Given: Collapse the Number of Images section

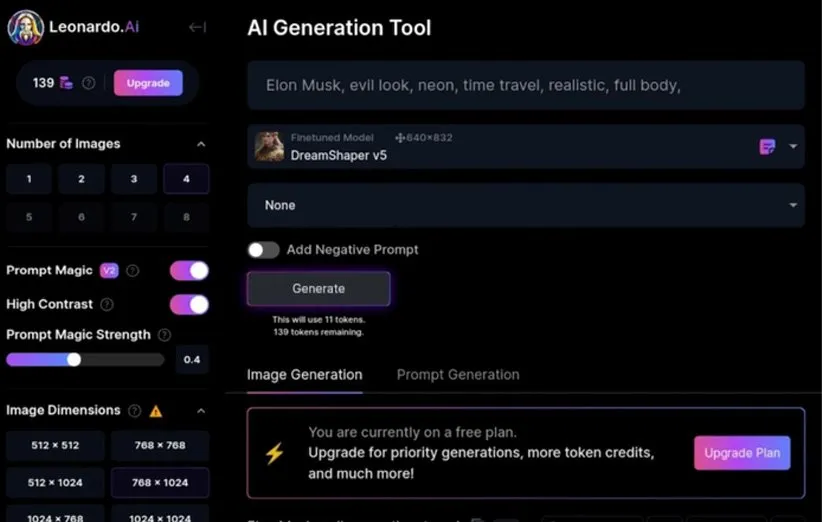Looking at the screenshot, I should point(201,144).
